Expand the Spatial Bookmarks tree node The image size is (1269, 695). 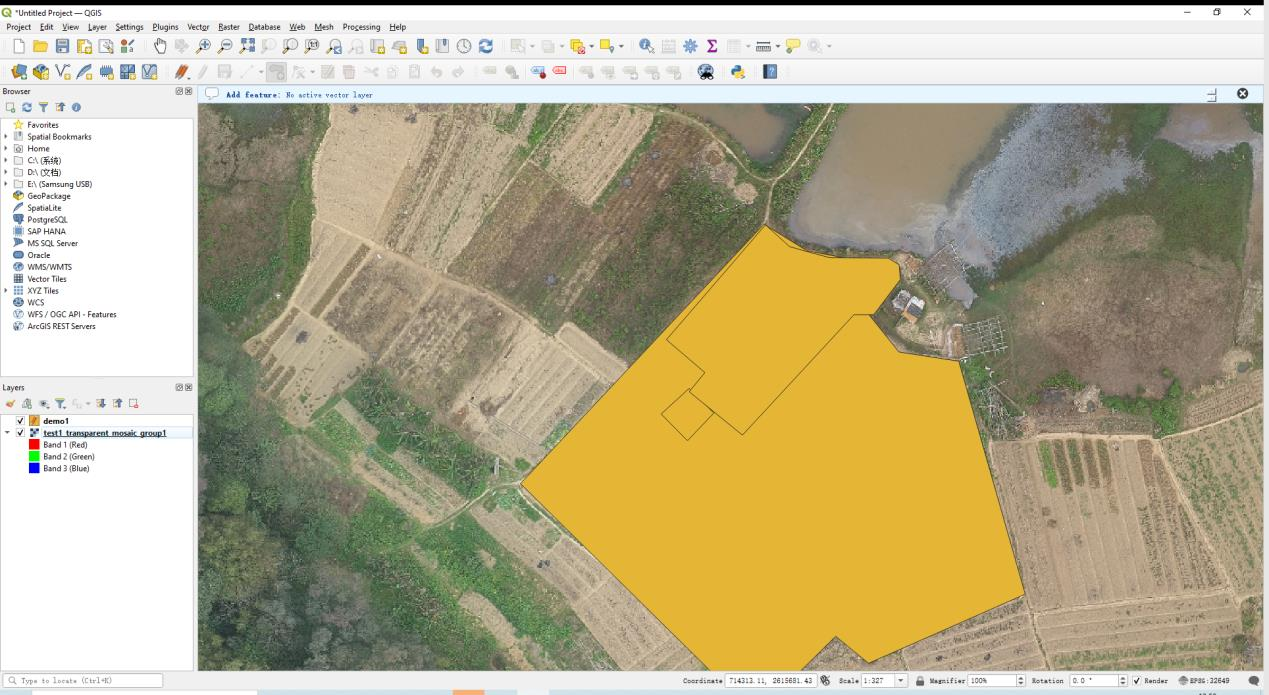pyautogui.click(x=6, y=136)
